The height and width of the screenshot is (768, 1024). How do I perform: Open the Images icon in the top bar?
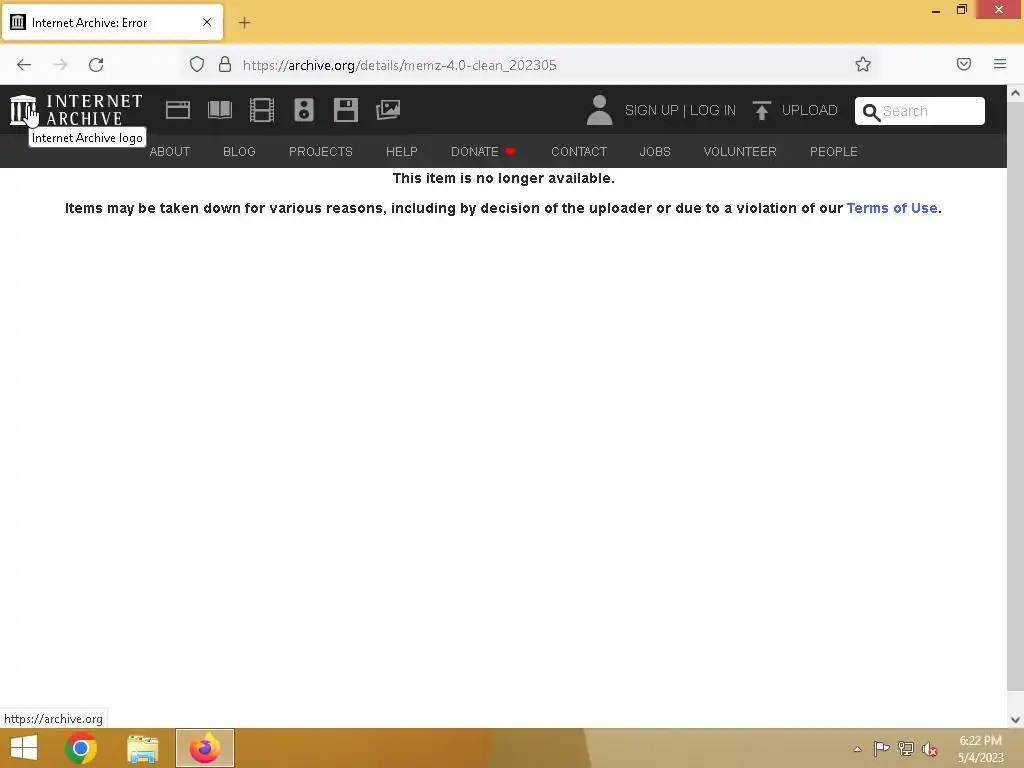pos(388,110)
